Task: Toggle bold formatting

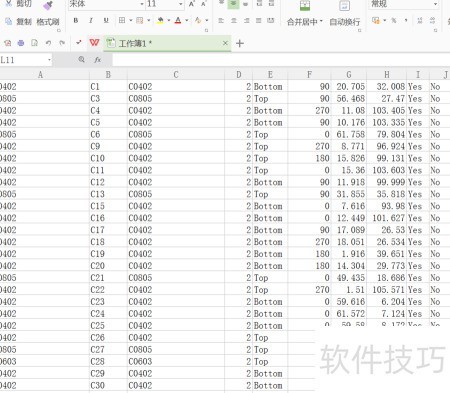Action: tap(76, 21)
